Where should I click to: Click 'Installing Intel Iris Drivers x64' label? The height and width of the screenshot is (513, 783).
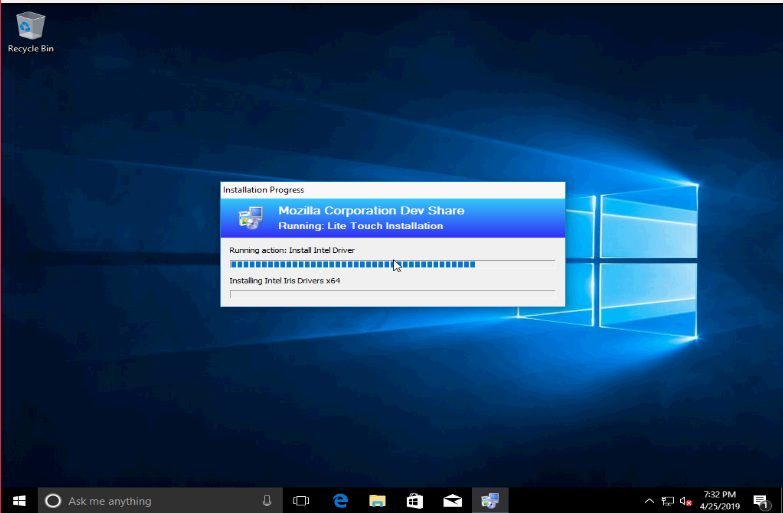[285, 281]
